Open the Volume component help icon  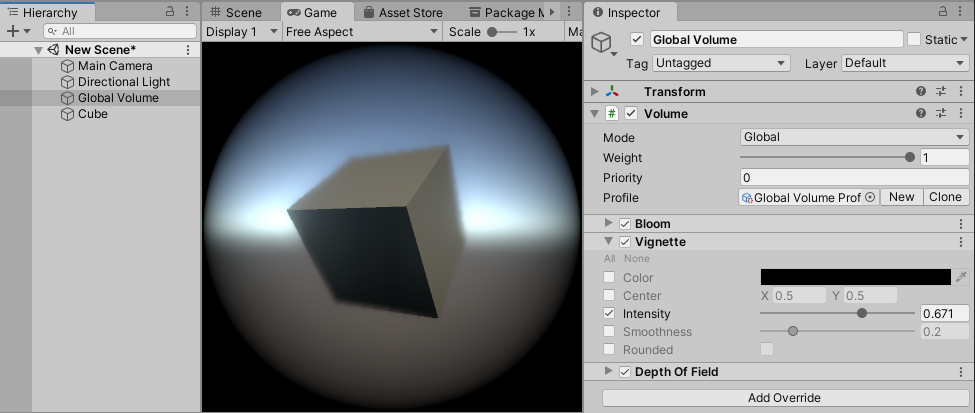point(921,114)
